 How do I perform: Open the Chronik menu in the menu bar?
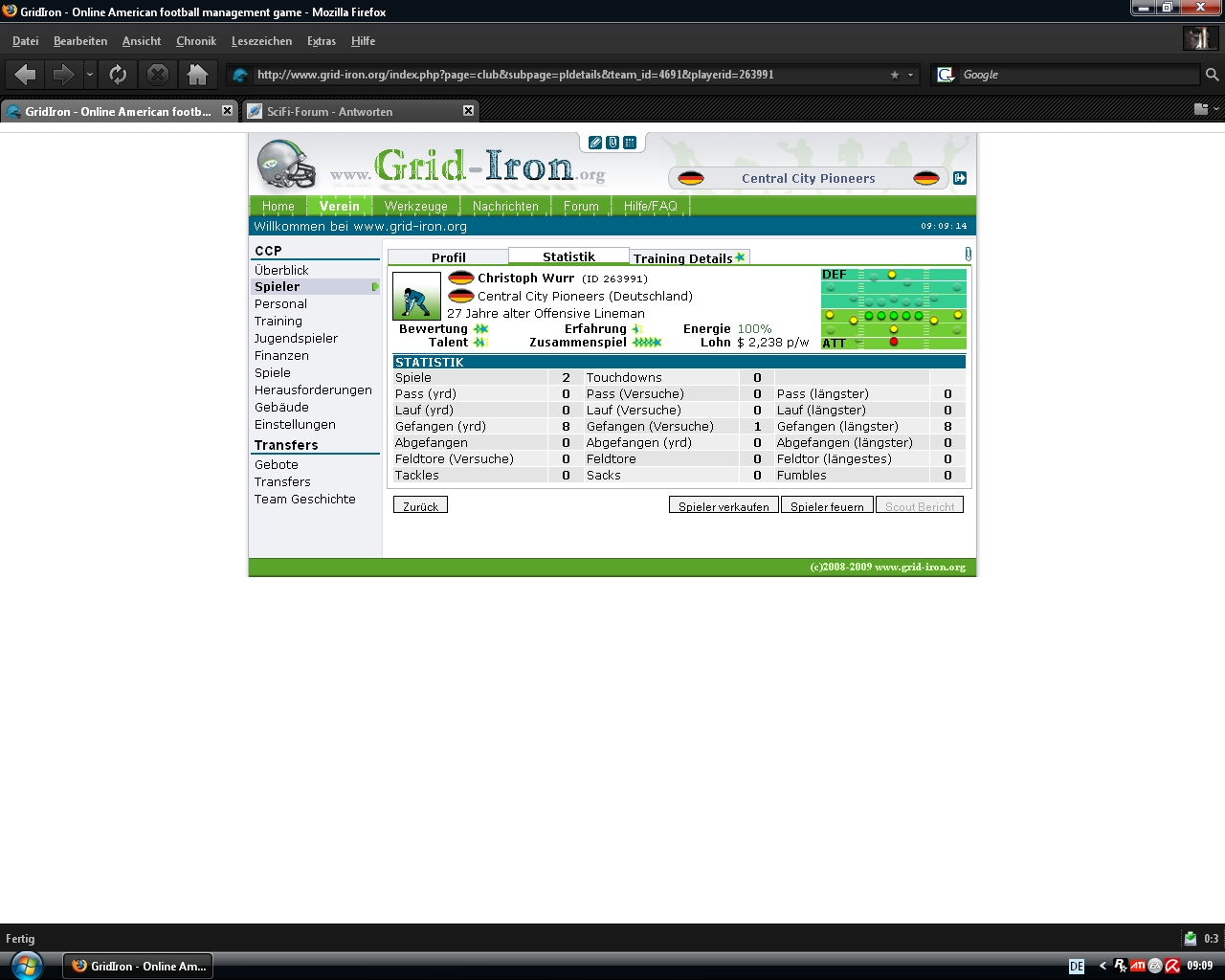click(x=196, y=41)
